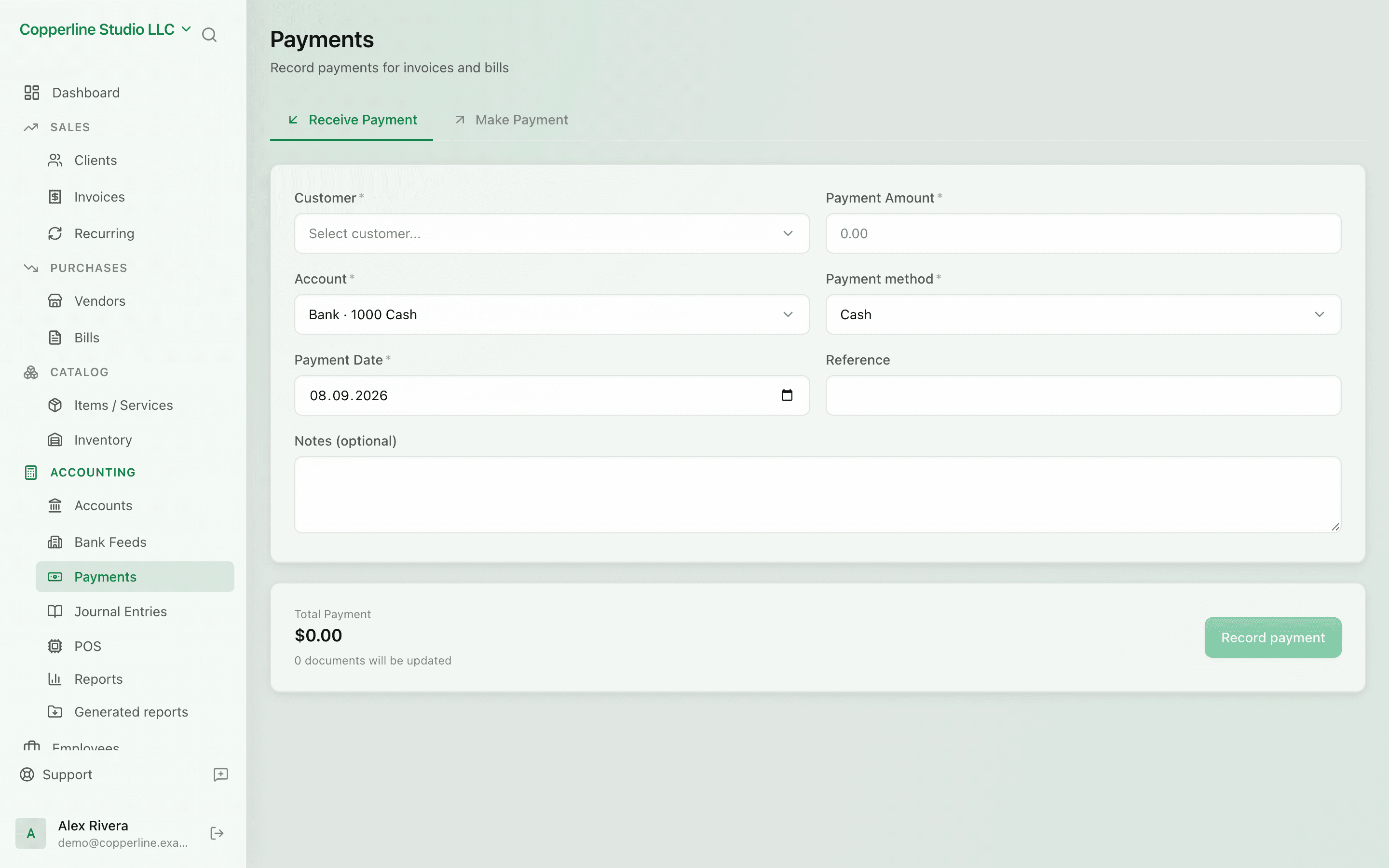This screenshot has width=1389, height=868.
Task: Click the Recurring refresh icon
Action: [x=55, y=234]
